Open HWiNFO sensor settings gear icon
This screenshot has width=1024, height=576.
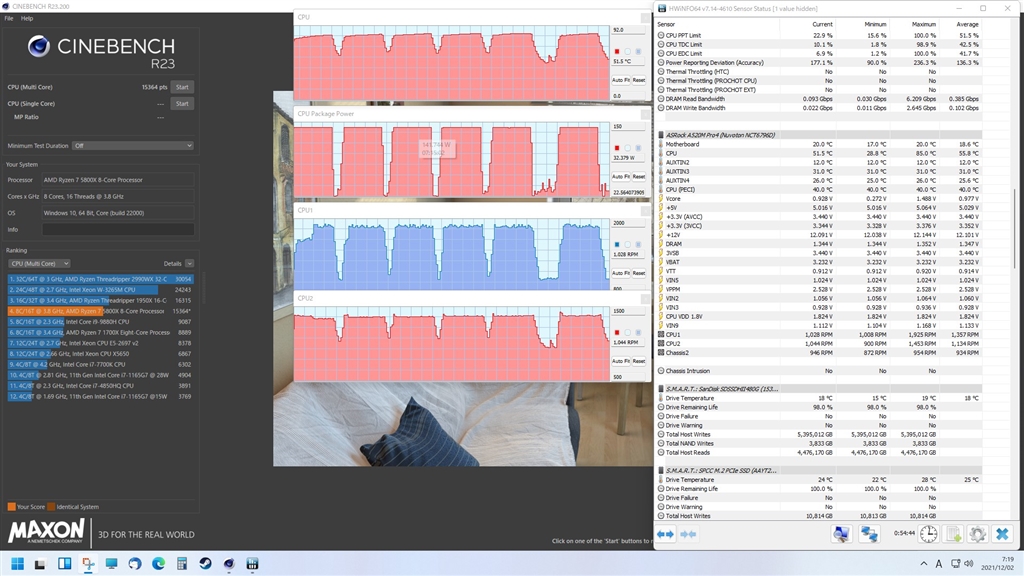(977, 534)
